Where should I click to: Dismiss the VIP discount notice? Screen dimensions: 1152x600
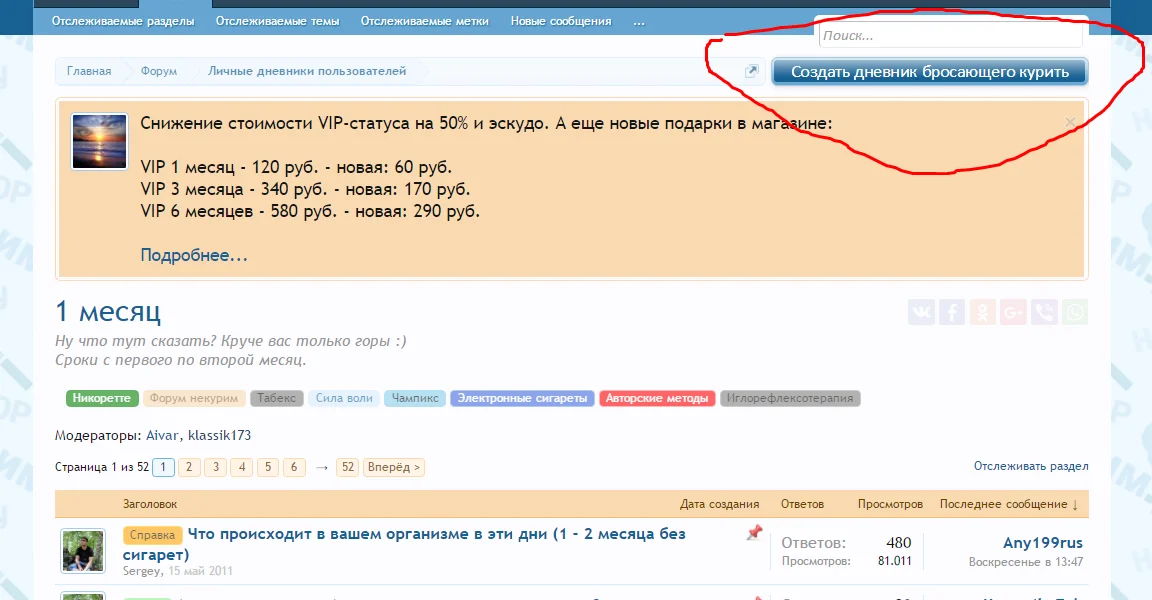pyautogui.click(x=1070, y=123)
